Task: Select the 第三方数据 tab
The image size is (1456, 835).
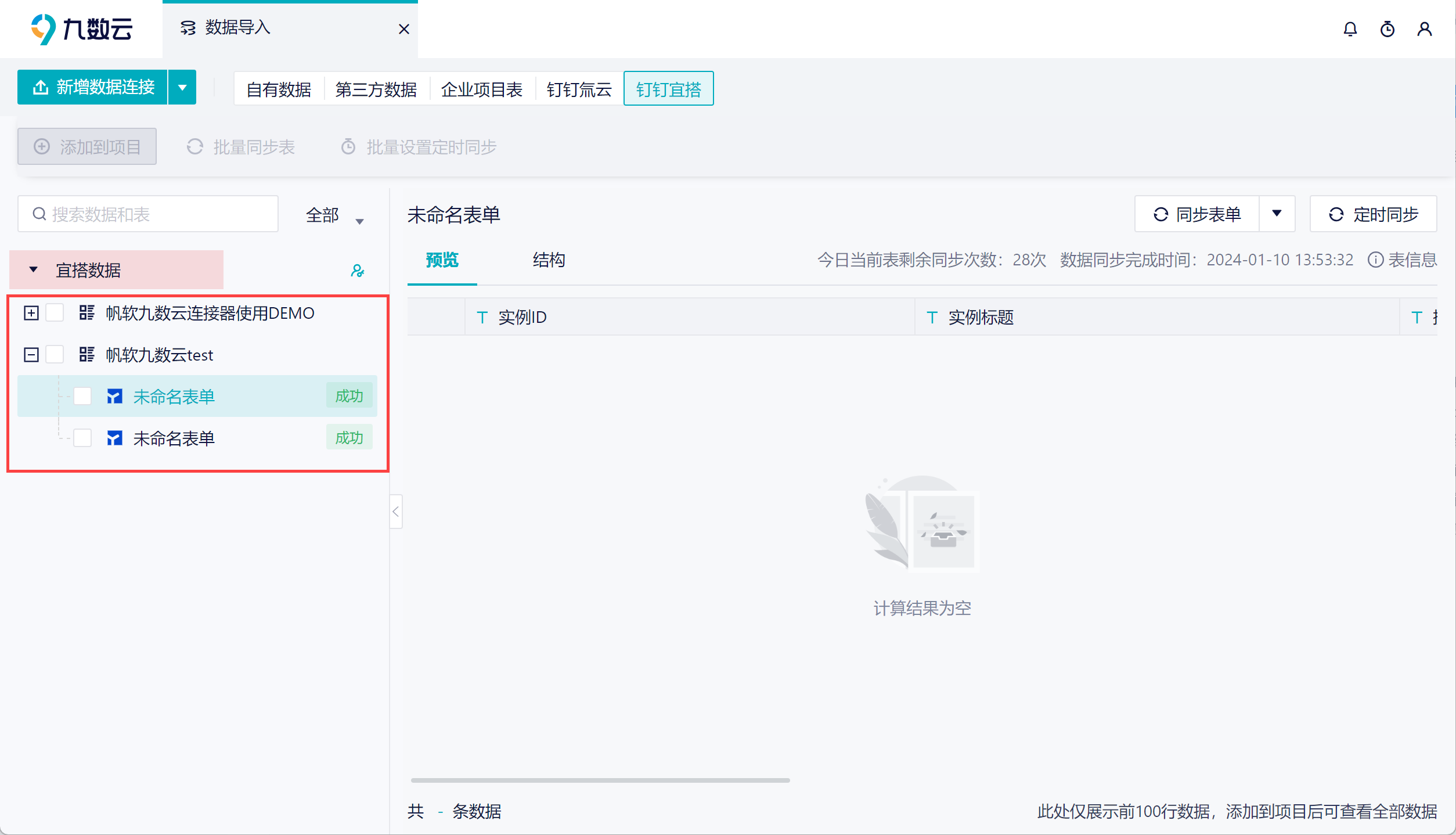Action: point(376,89)
